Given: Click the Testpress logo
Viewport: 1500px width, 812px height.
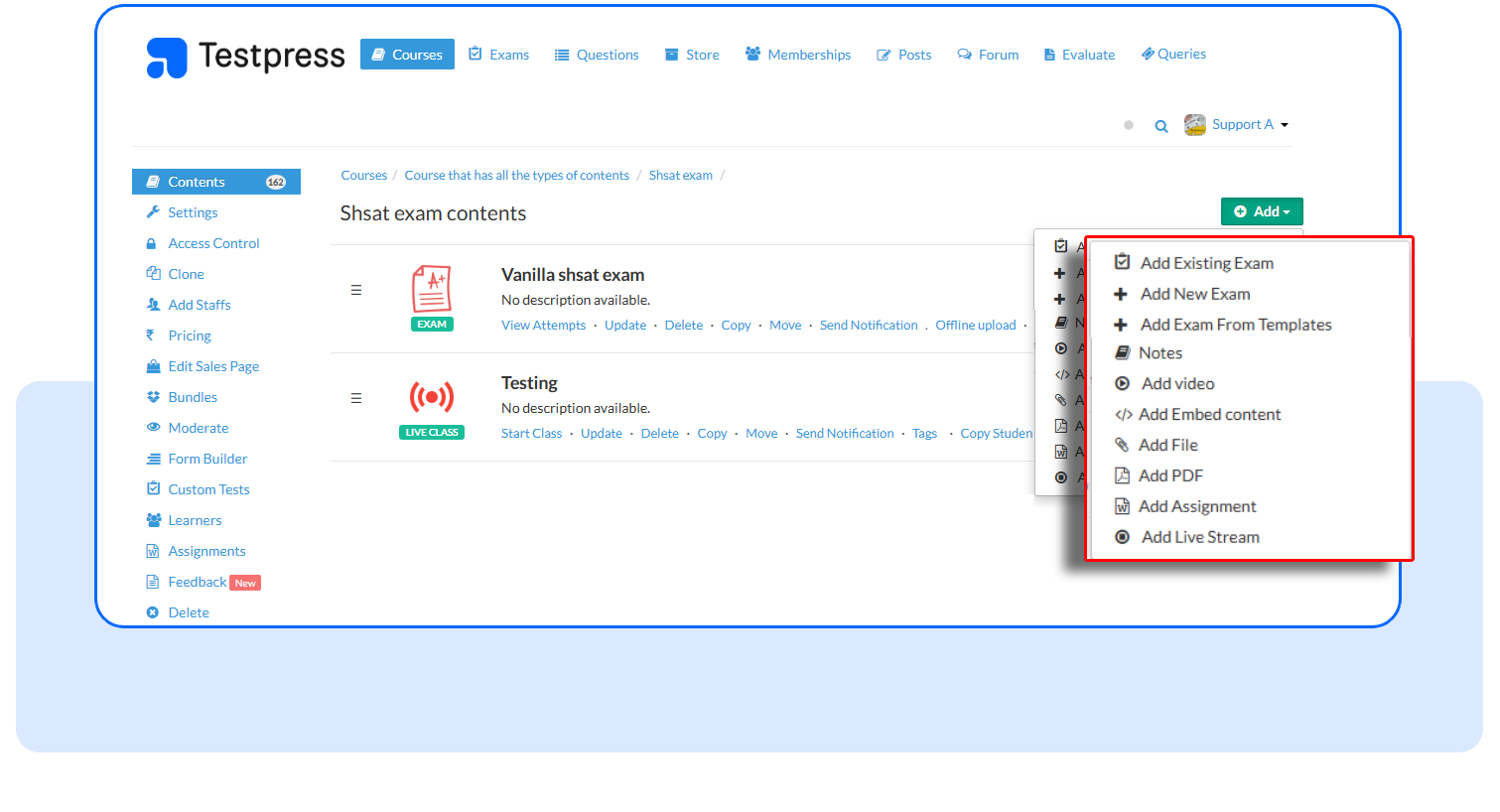Looking at the screenshot, I should point(245,57).
